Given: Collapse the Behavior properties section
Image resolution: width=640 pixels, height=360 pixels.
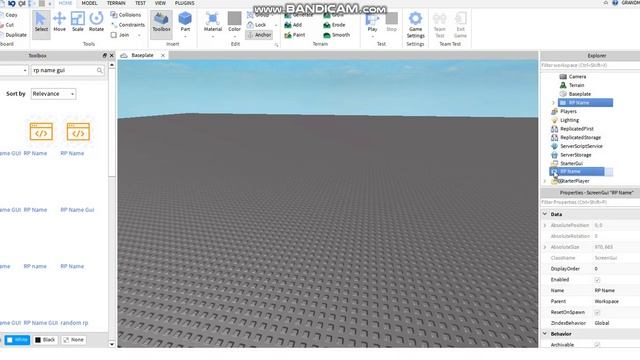Looking at the screenshot, I should (x=545, y=334).
